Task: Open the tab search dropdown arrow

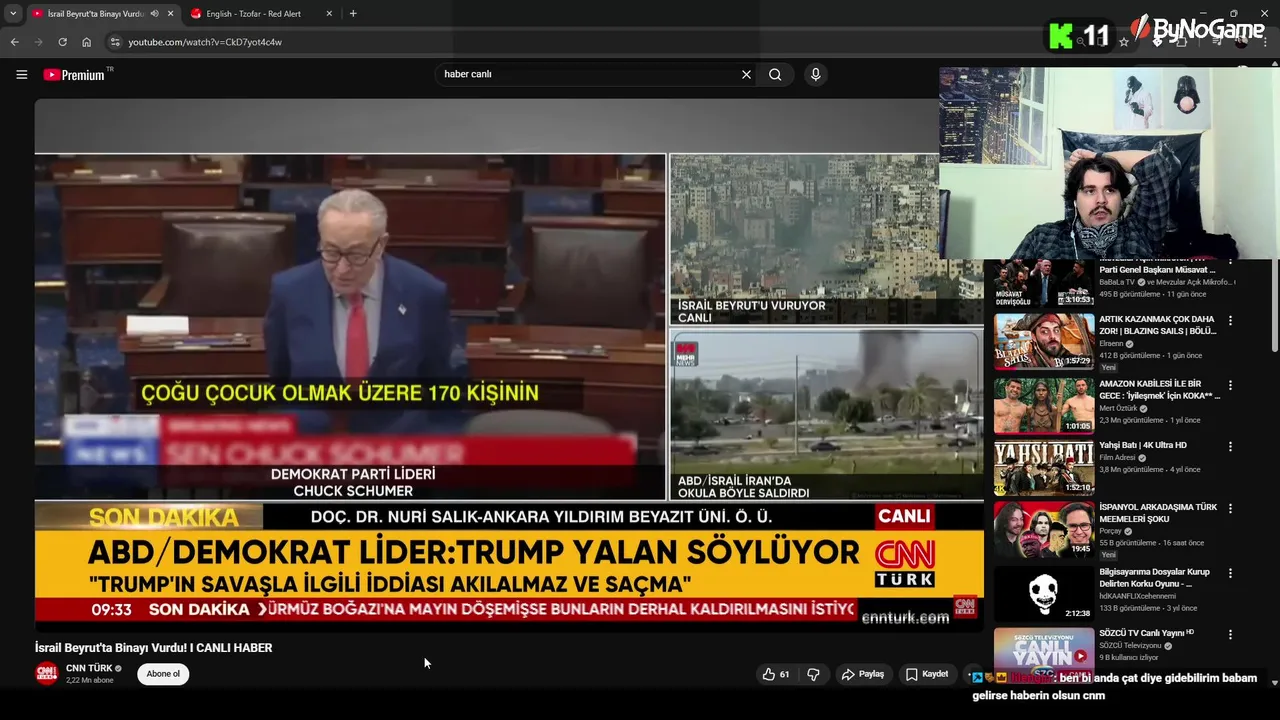Action: tap(13, 14)
